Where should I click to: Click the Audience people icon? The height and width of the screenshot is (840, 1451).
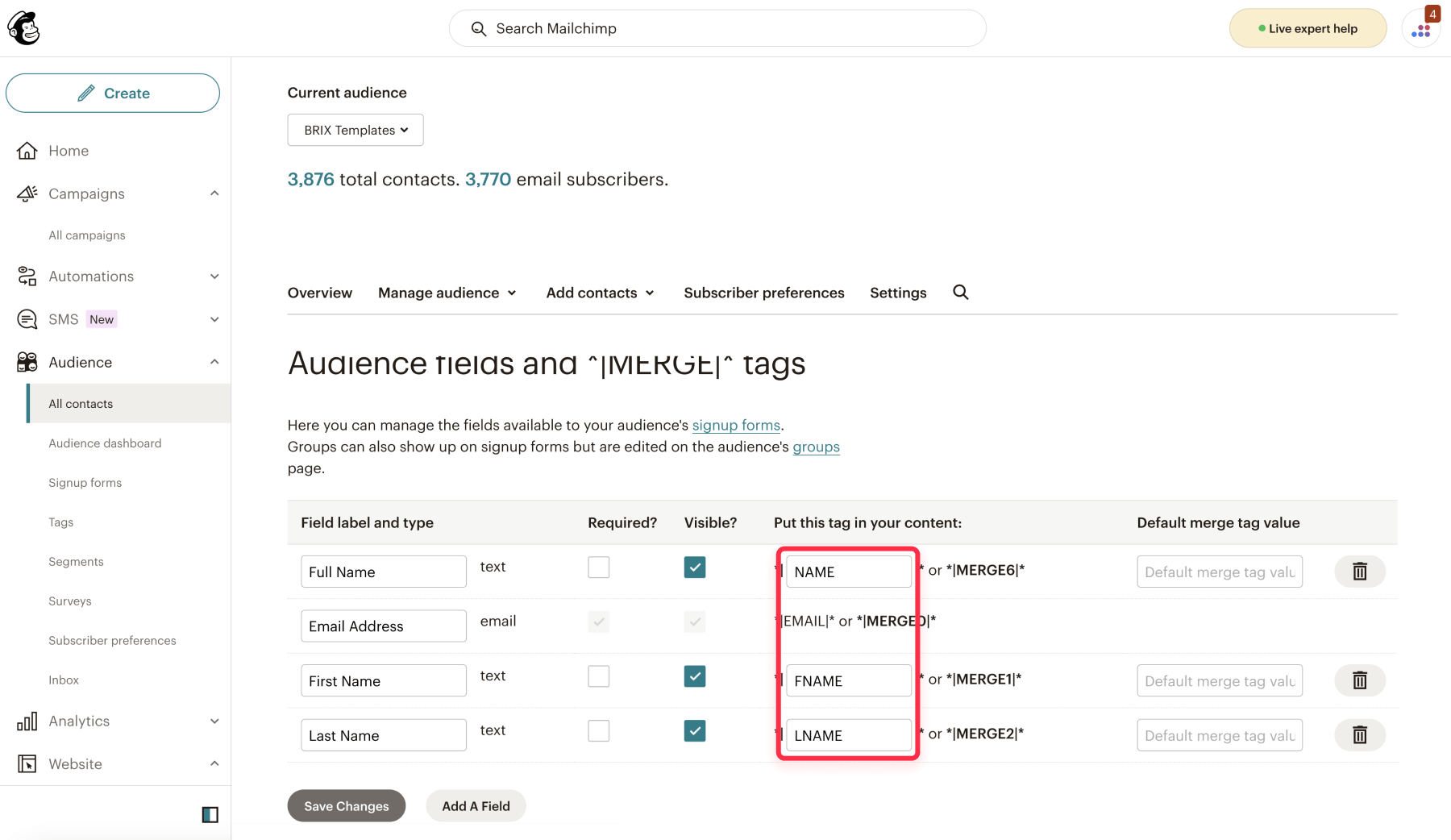[x=27, y=362]
